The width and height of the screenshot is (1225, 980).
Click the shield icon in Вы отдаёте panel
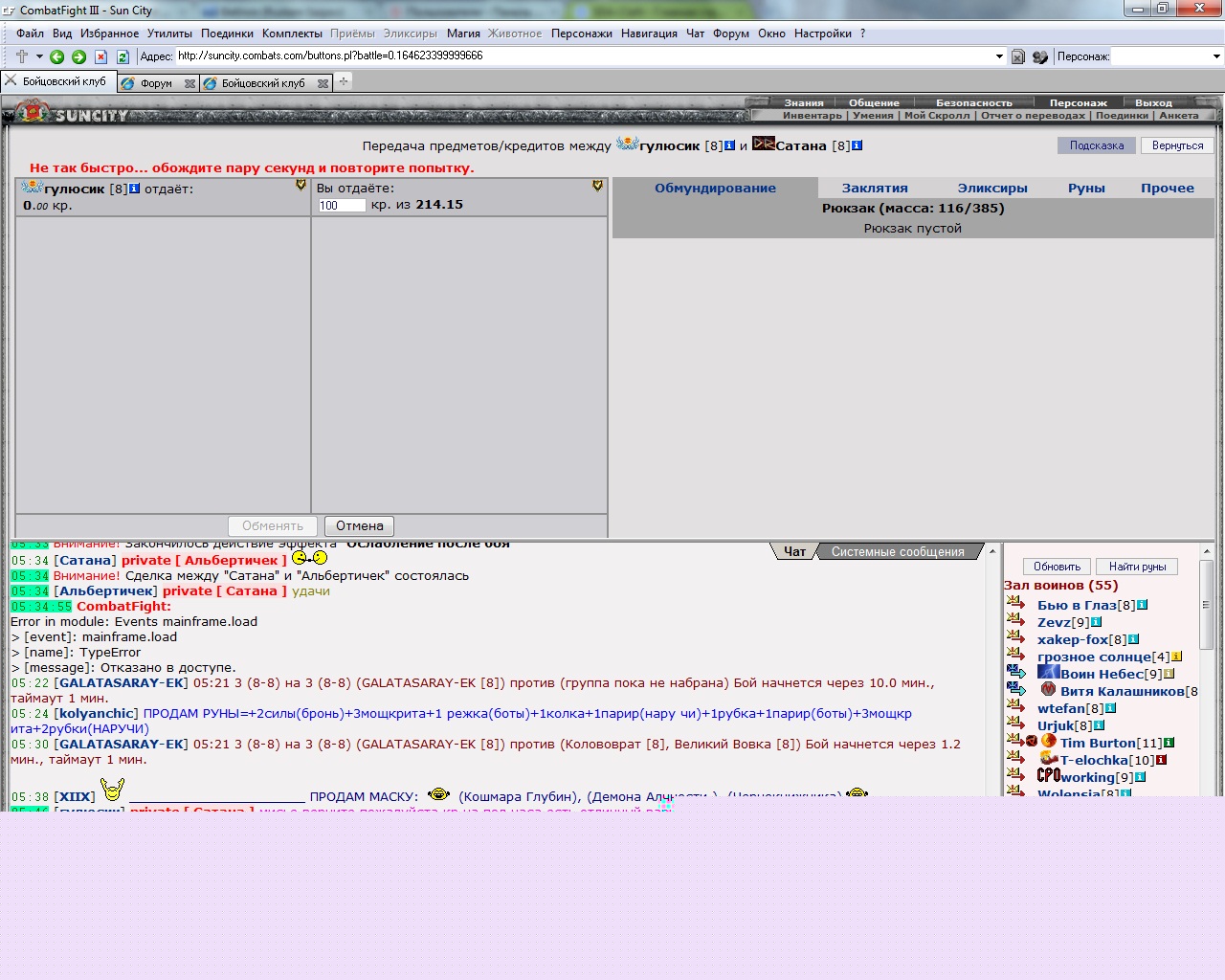point(597,186)
